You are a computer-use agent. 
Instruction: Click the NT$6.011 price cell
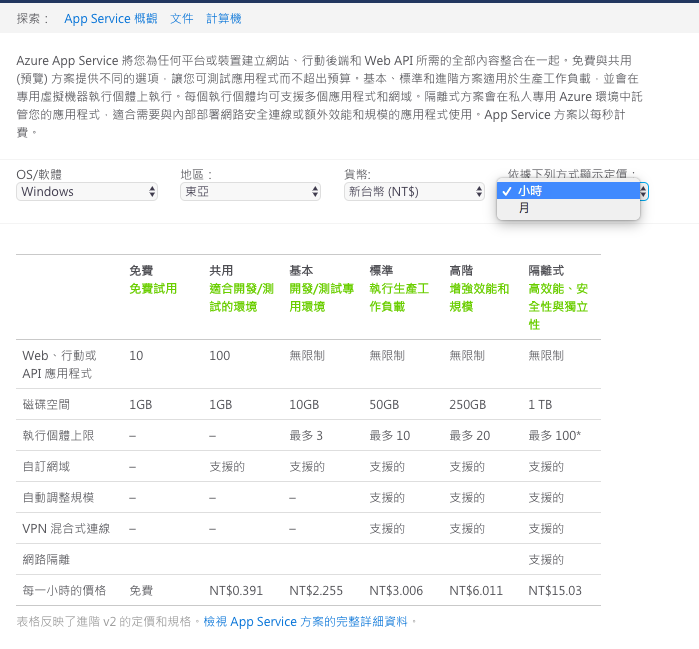click(476, 591)
